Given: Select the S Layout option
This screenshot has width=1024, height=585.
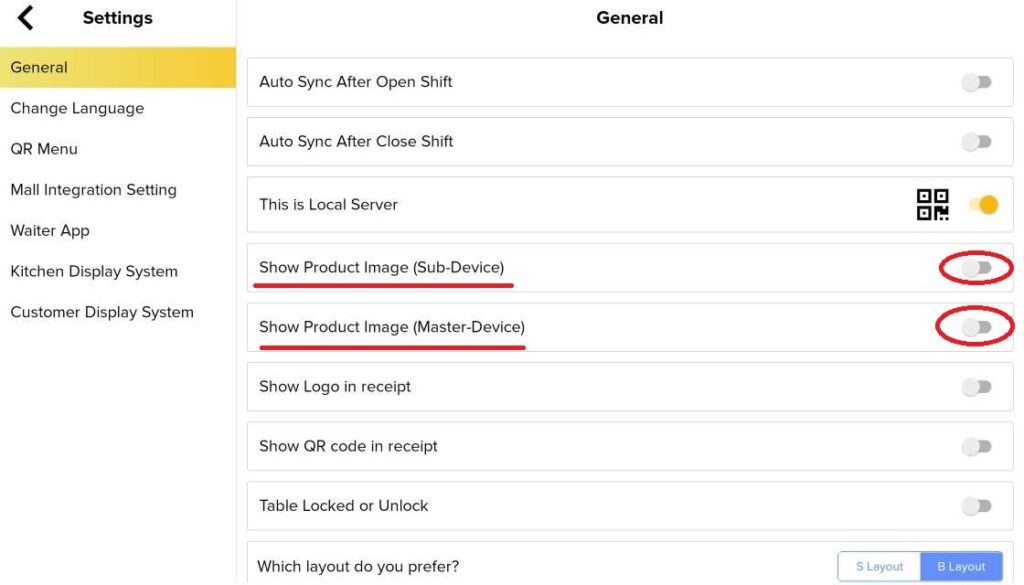Looking at the screenshot, I should 879,567.
